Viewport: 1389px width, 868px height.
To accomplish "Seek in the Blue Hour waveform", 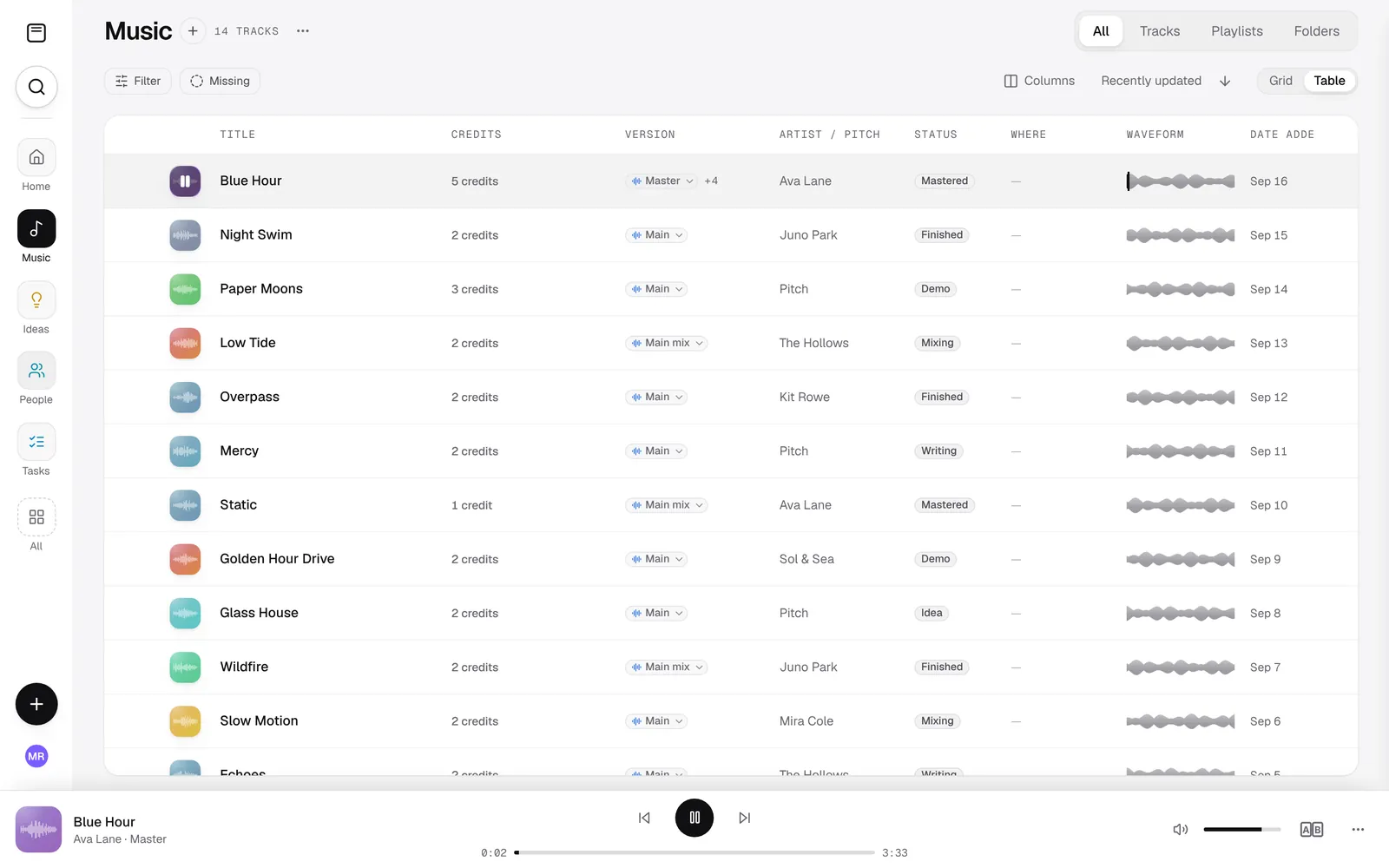I will [x=1181, y=181].
